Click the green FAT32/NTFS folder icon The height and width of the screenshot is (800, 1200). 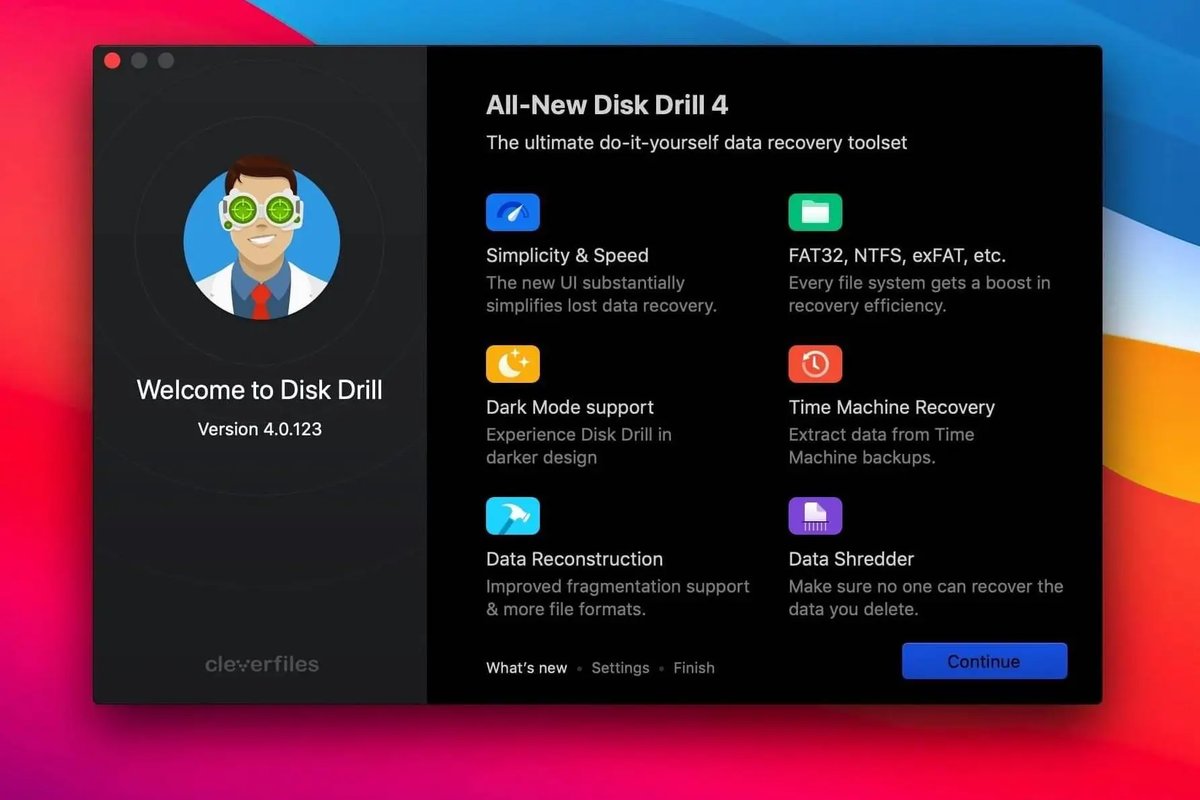coord(815,213)
